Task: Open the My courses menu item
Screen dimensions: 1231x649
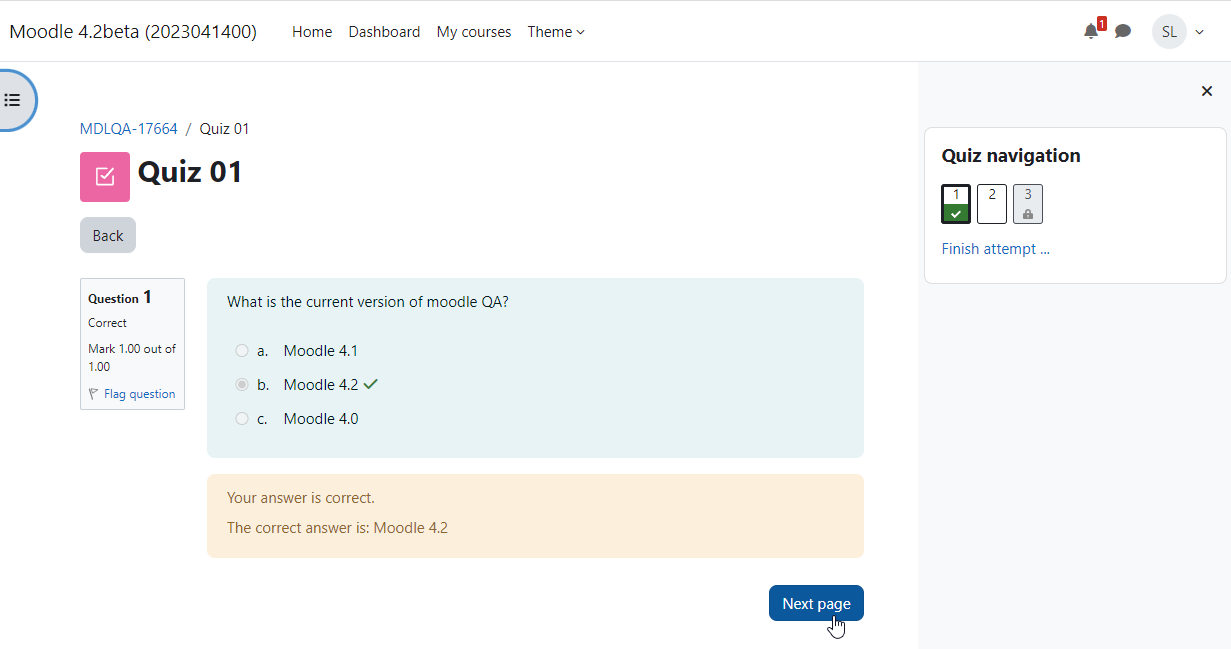Action: (474, 32)
